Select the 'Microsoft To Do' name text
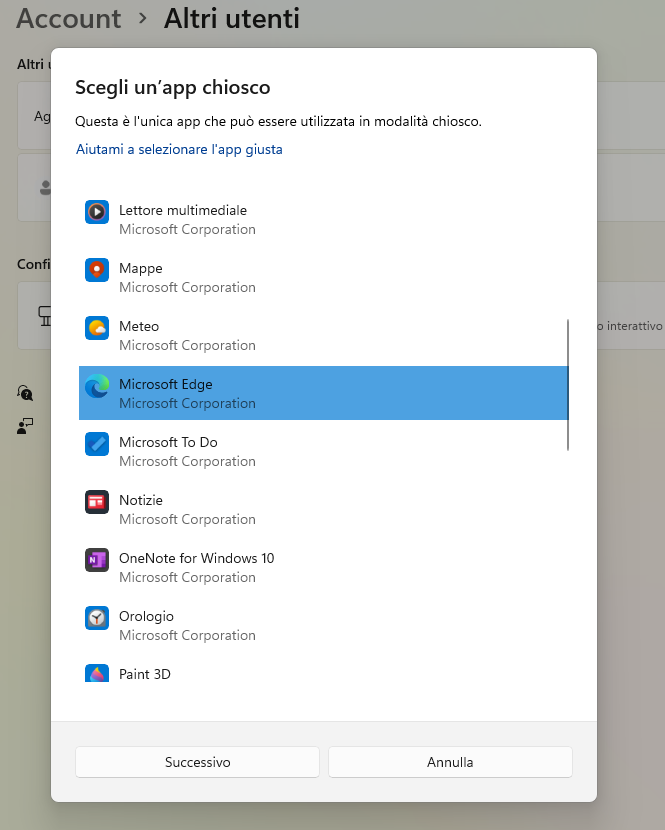665x830 pixels. (x=168, y=442)
